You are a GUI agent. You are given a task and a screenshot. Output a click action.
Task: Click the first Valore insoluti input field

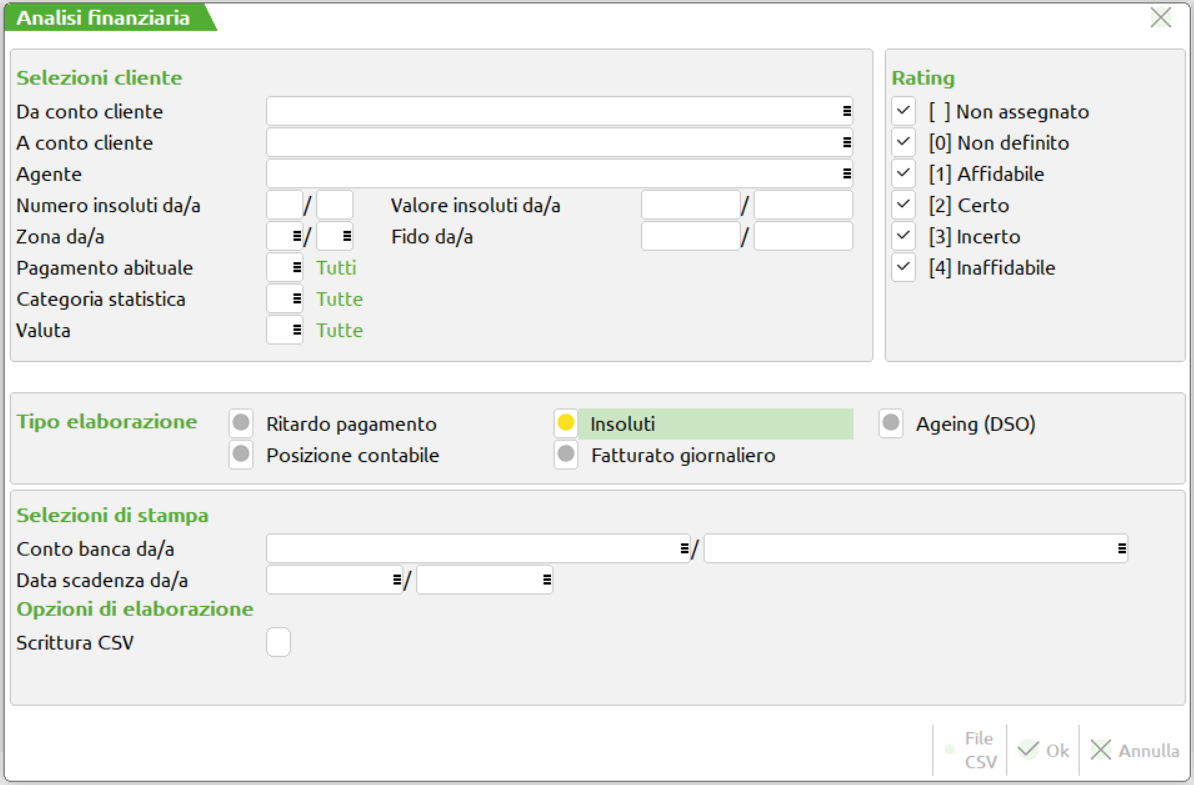690,205
